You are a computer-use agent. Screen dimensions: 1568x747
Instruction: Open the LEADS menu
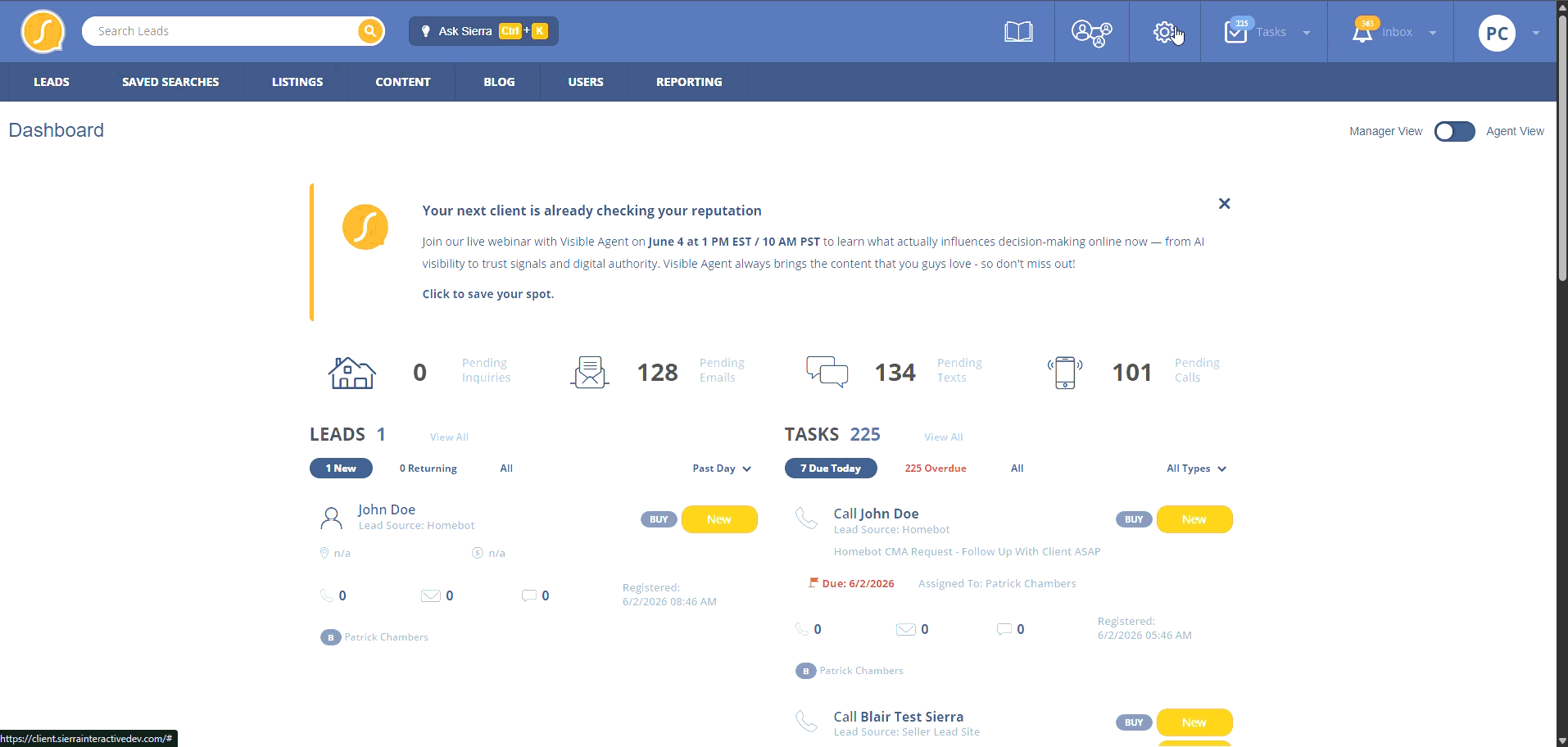tap(52, 82)
